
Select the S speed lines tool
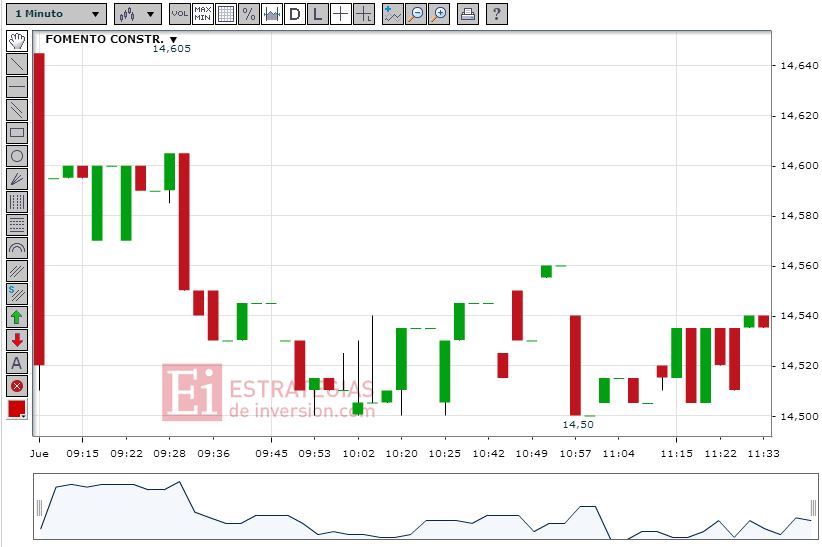17,294
